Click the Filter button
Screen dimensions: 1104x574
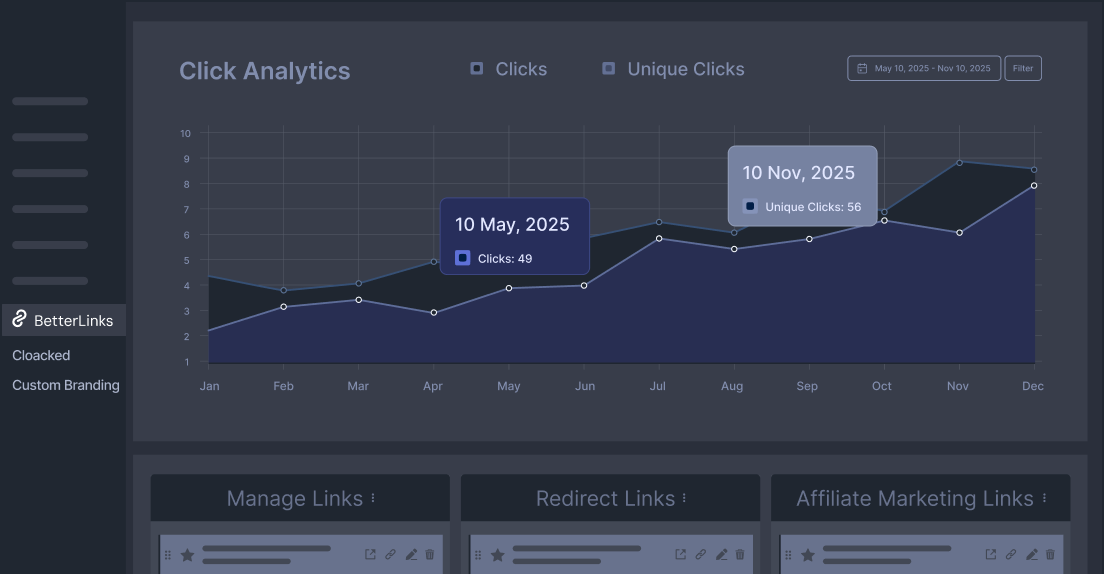tap(1022, 69)
